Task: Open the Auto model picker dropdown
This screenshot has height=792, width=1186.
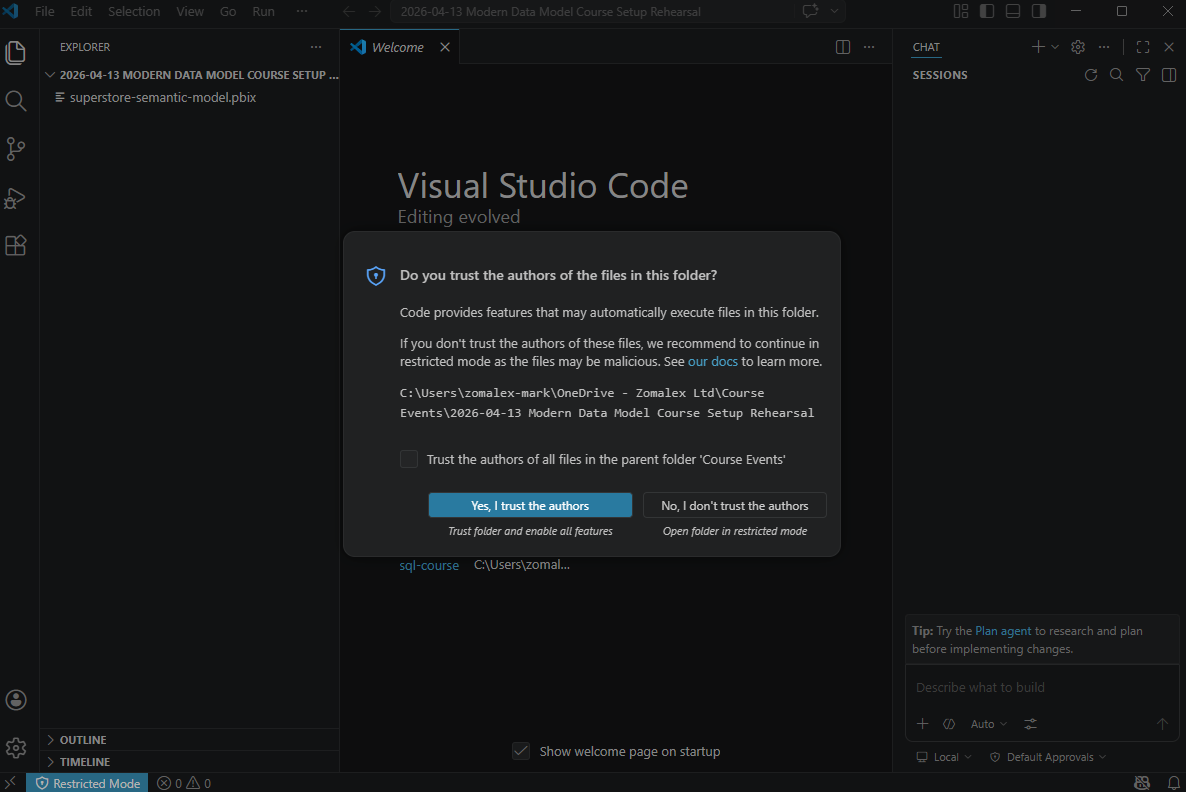Action: pyautogui.click(x=988, y=723)
